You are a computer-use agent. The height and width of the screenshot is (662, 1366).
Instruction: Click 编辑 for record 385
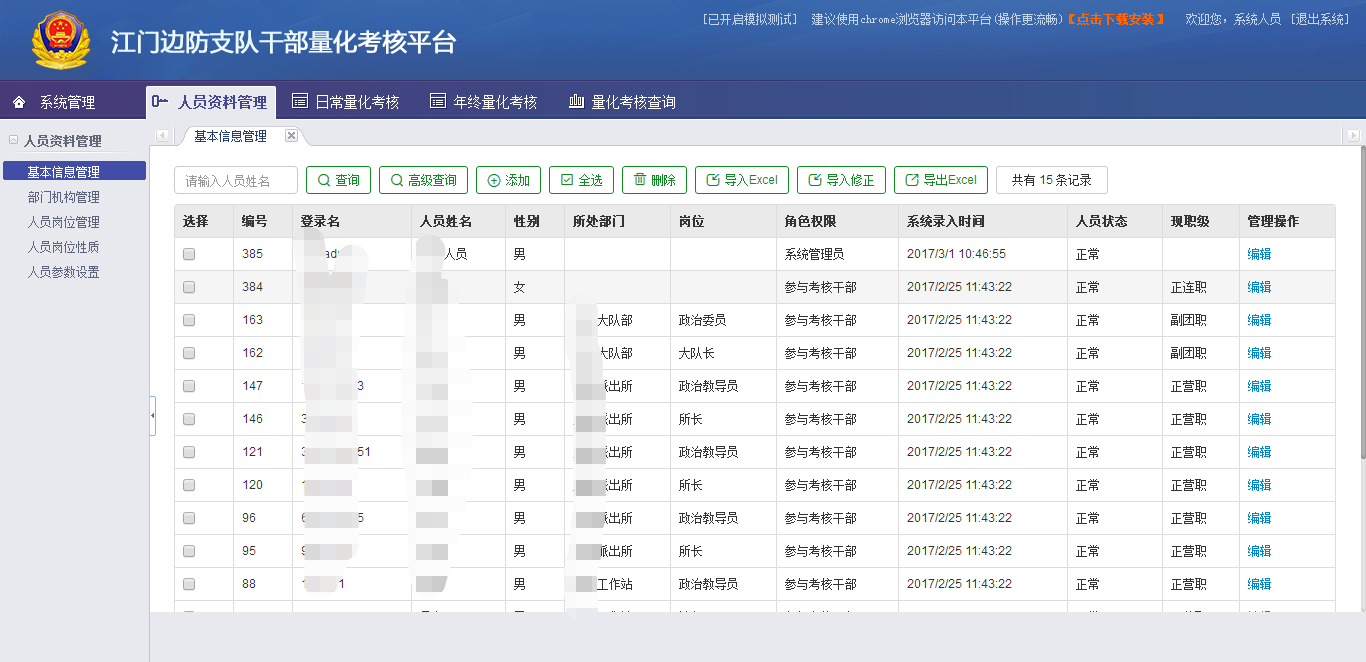point(1259,254)
